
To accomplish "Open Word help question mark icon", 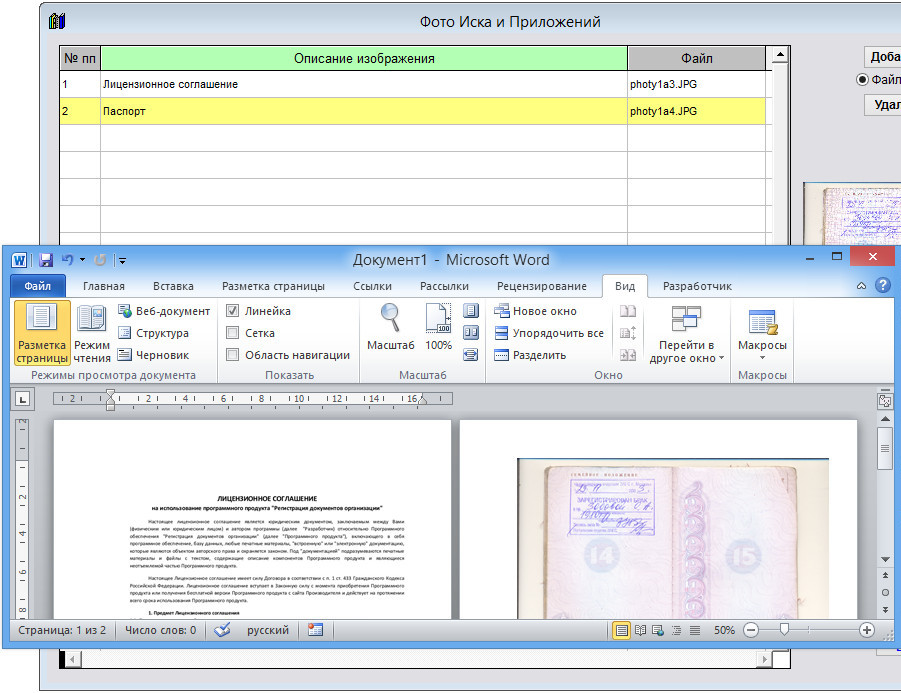I will pos(882,286).
